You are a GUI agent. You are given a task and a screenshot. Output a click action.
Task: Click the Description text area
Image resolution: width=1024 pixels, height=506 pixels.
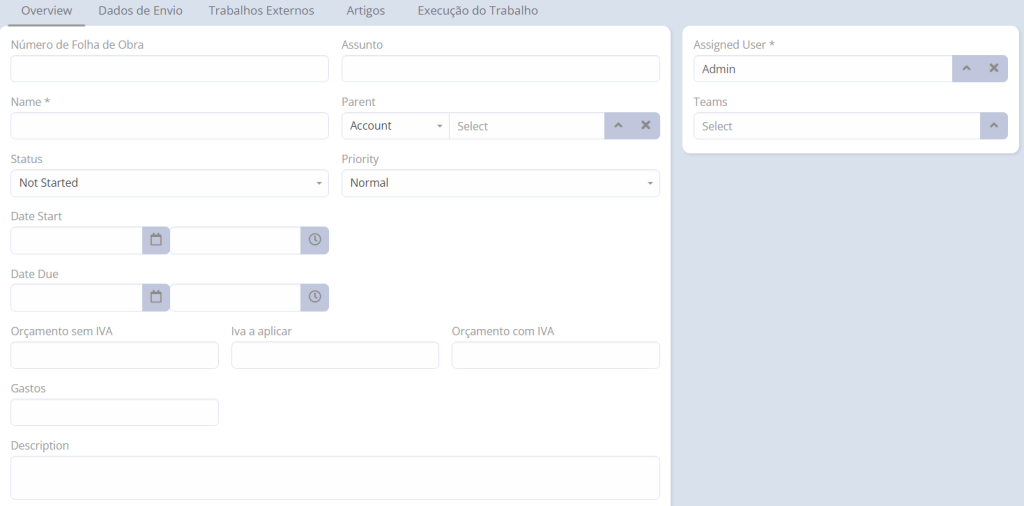[x=335, y=478]
